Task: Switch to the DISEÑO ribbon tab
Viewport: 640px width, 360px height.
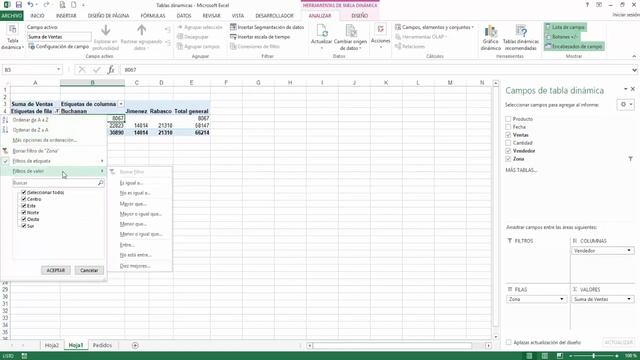Action: (360, 16)
